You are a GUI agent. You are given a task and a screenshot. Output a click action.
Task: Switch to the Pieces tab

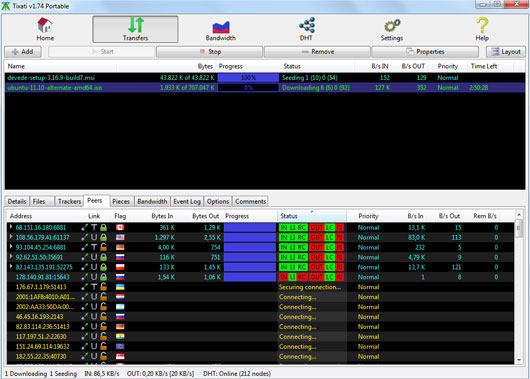point(121,202)
